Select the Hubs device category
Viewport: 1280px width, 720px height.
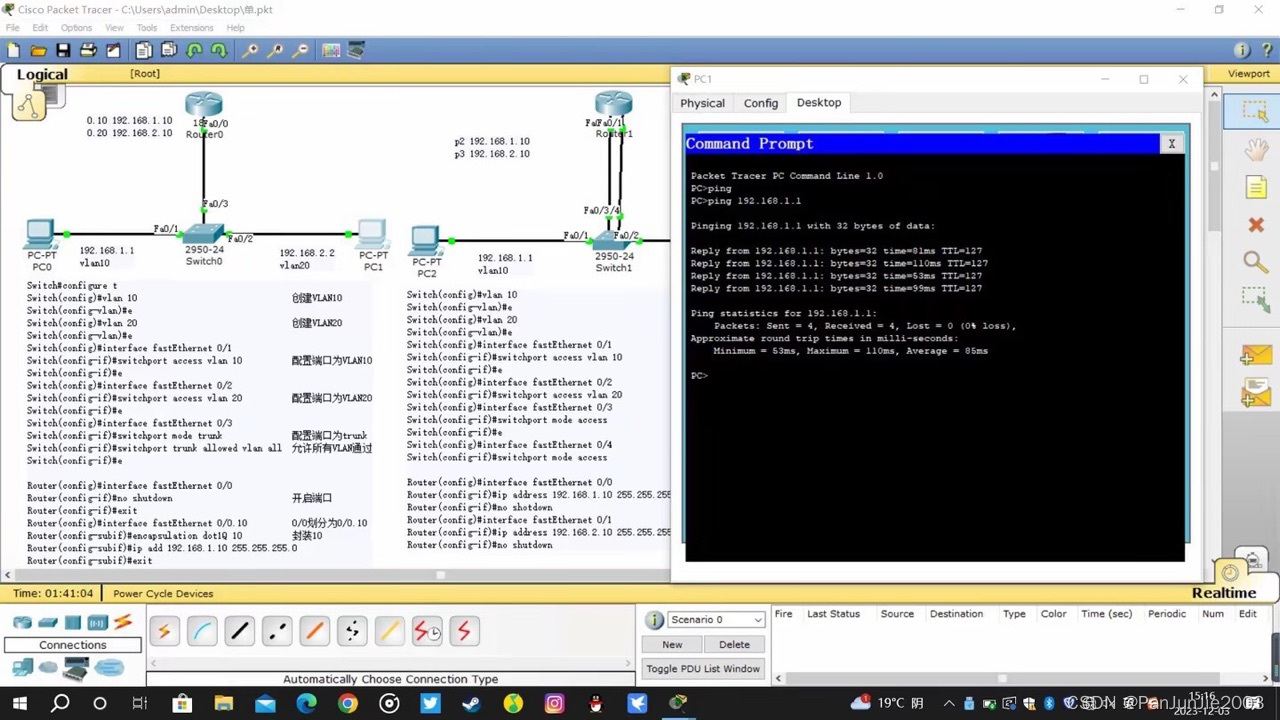(x=72, y=623)
